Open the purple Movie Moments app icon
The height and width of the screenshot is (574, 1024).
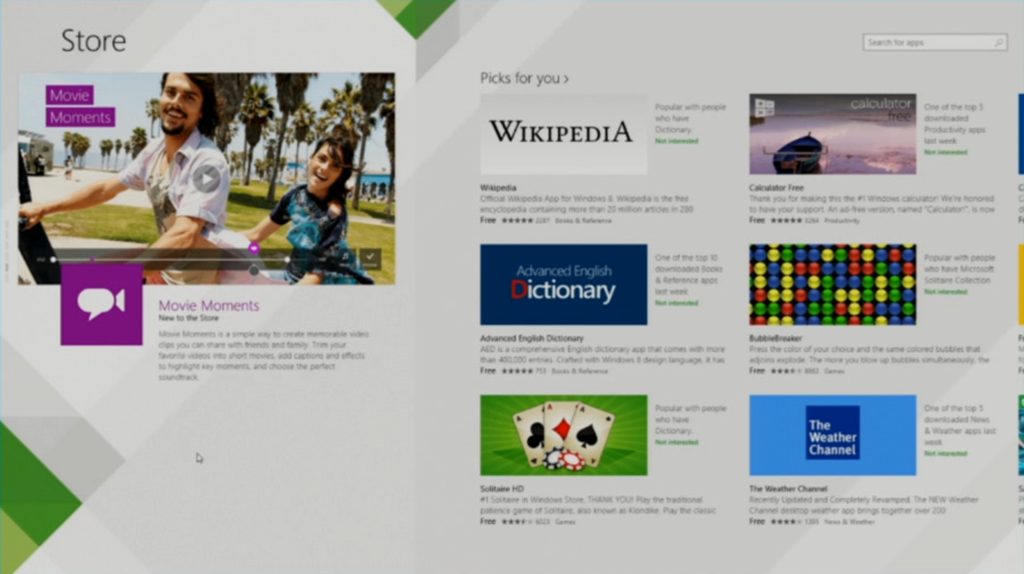(101, 304)
